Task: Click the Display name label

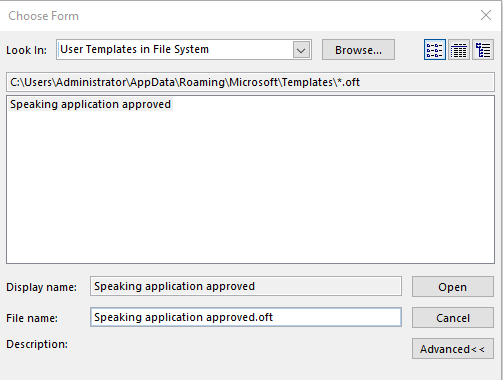Action: 41,287
